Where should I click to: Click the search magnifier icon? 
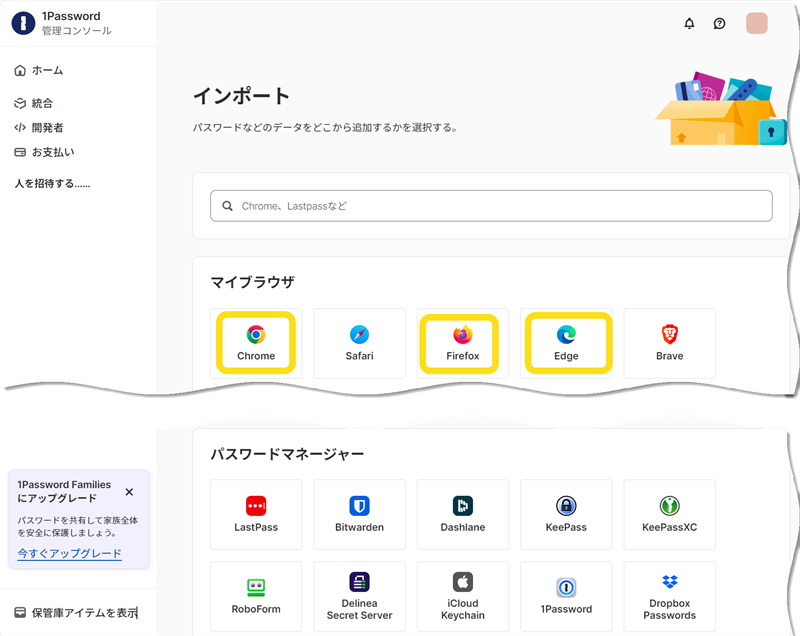click(228, 206)
